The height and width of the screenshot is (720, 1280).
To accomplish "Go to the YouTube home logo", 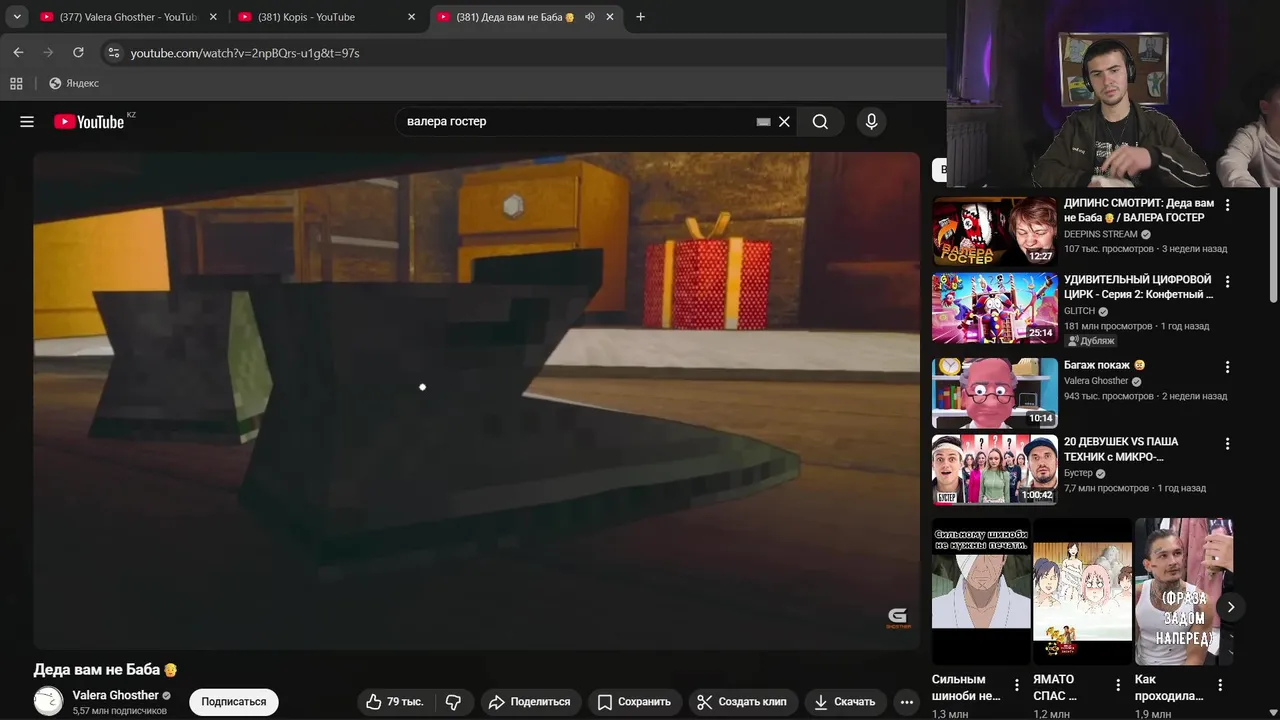I will 90,122.
